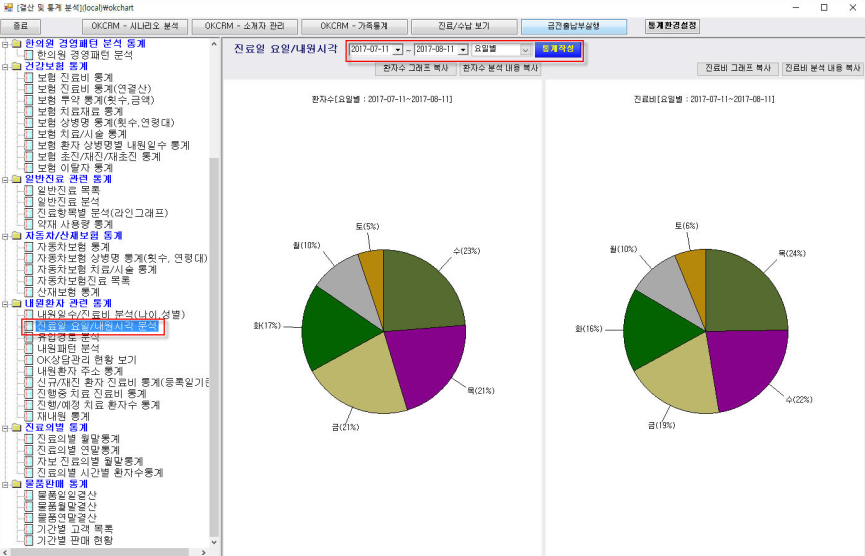
Task: Click the okchart application icon in title bar
Action: (8, 8)
